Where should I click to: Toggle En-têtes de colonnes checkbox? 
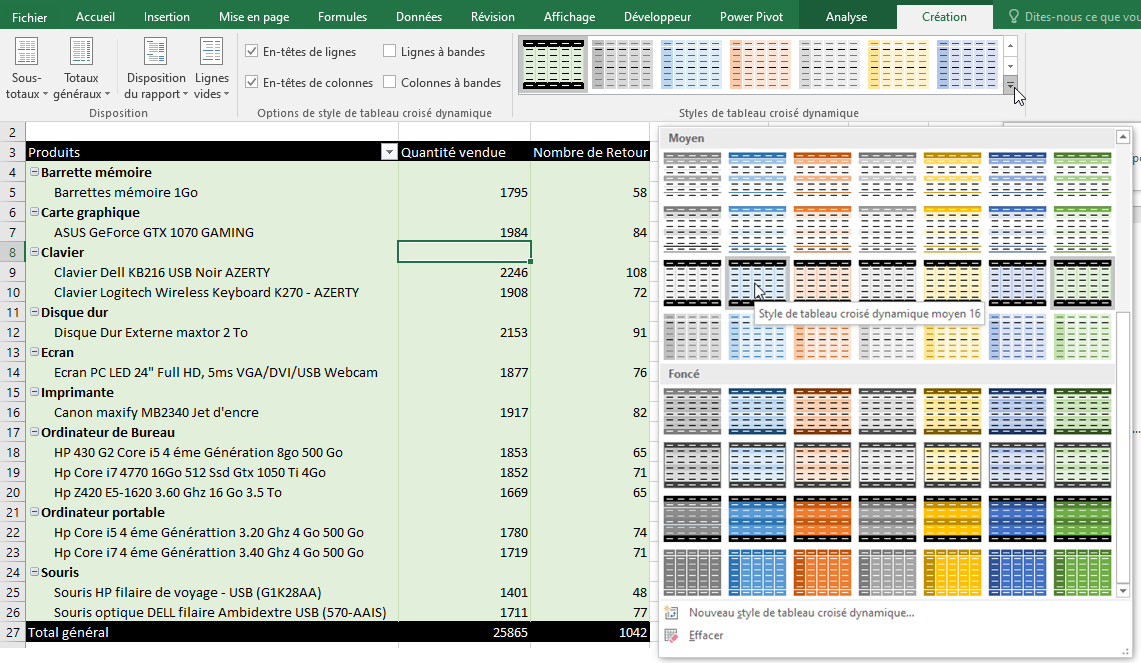click(x=252, y=82)
